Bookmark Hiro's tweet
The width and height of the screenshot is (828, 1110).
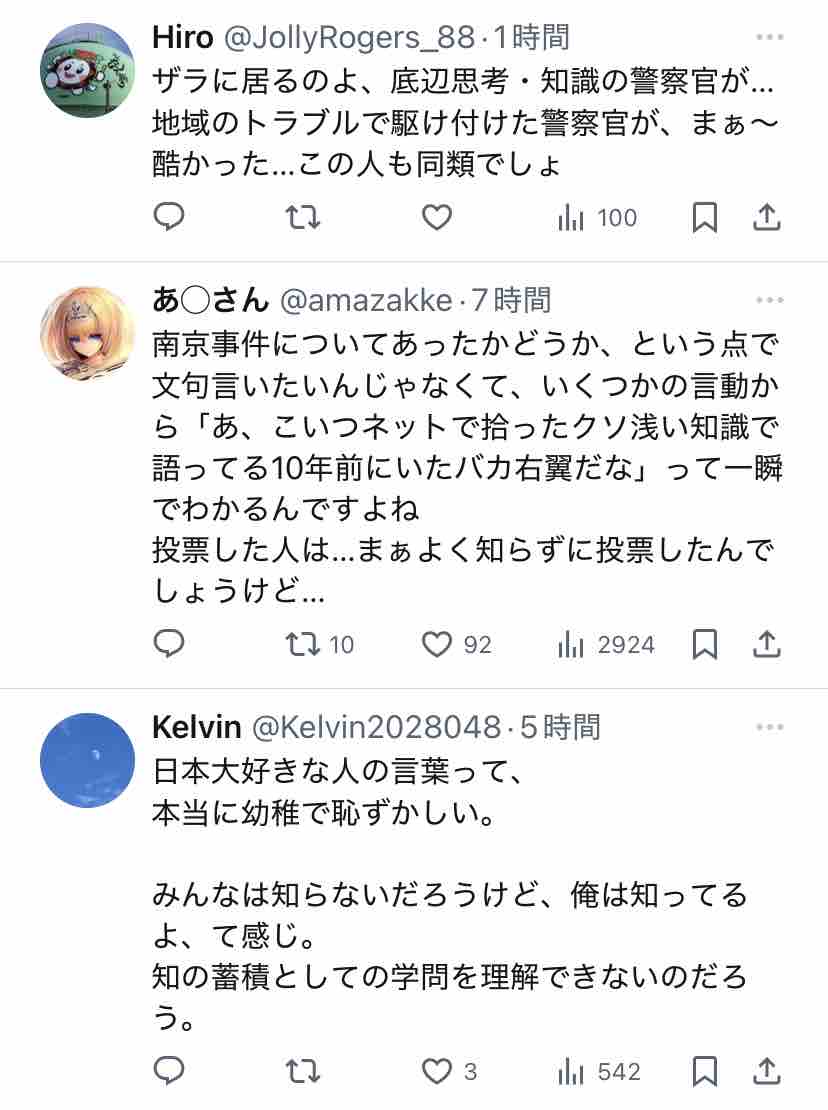pyautogui.click(x=704, y=217)
